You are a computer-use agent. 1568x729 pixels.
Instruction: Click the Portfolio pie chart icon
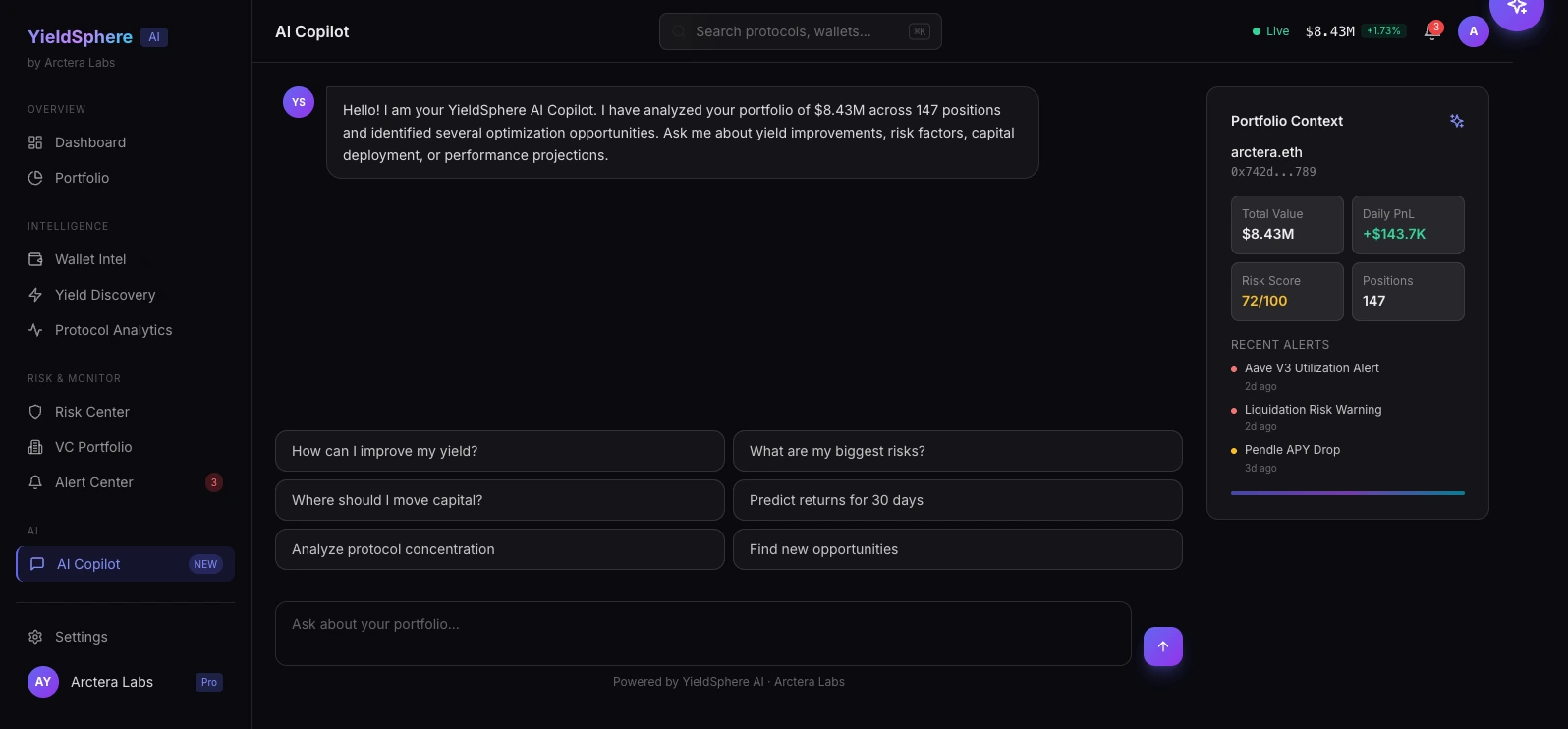[35, 178]
